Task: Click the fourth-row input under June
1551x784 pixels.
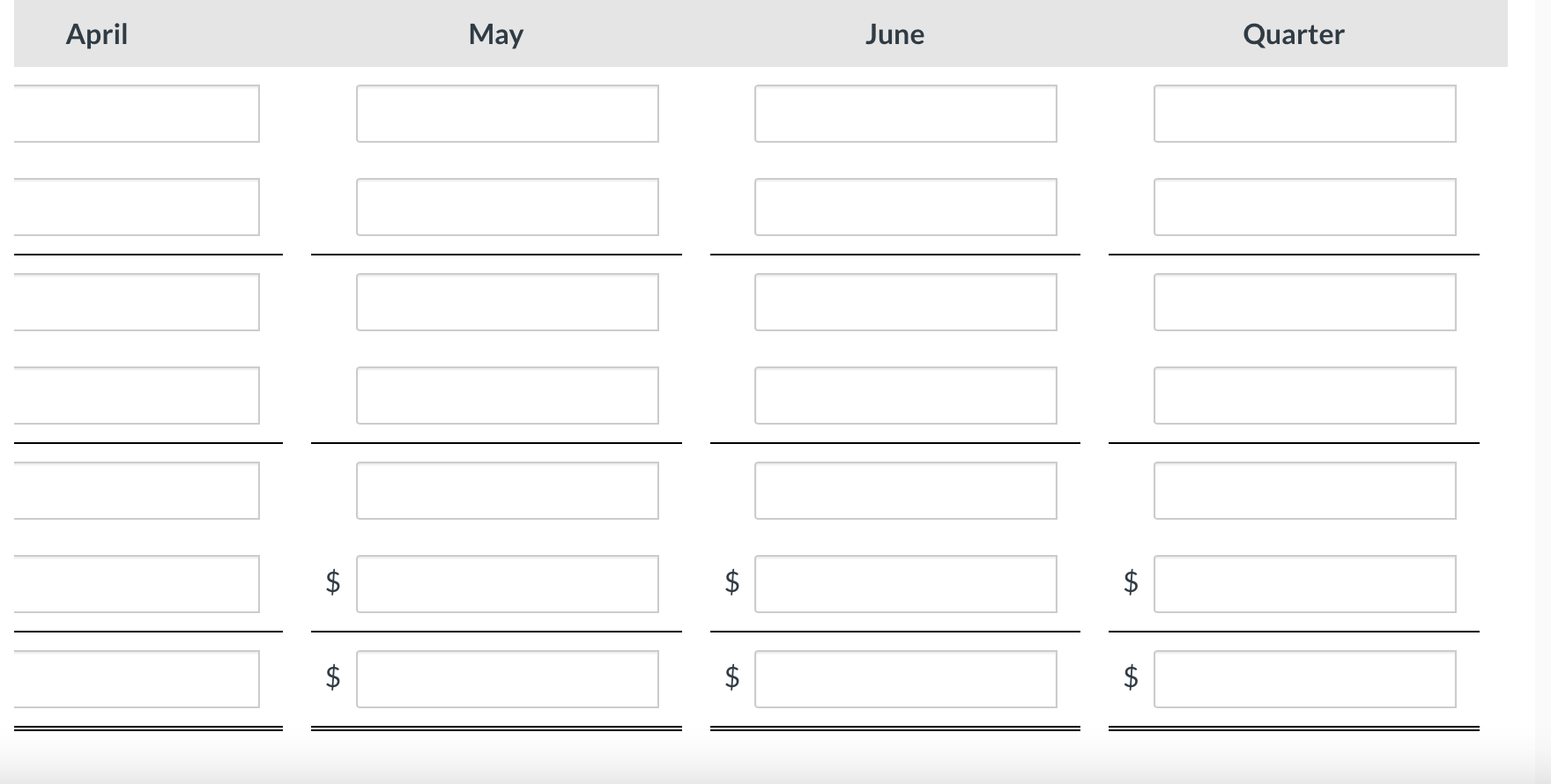Action: click(x=905, y=395)
